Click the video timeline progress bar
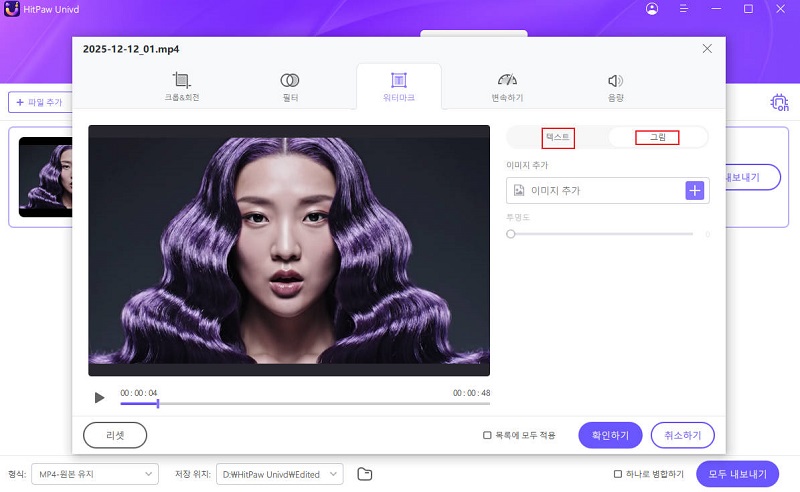Viewport: 800px width, 492px height. 305,404
